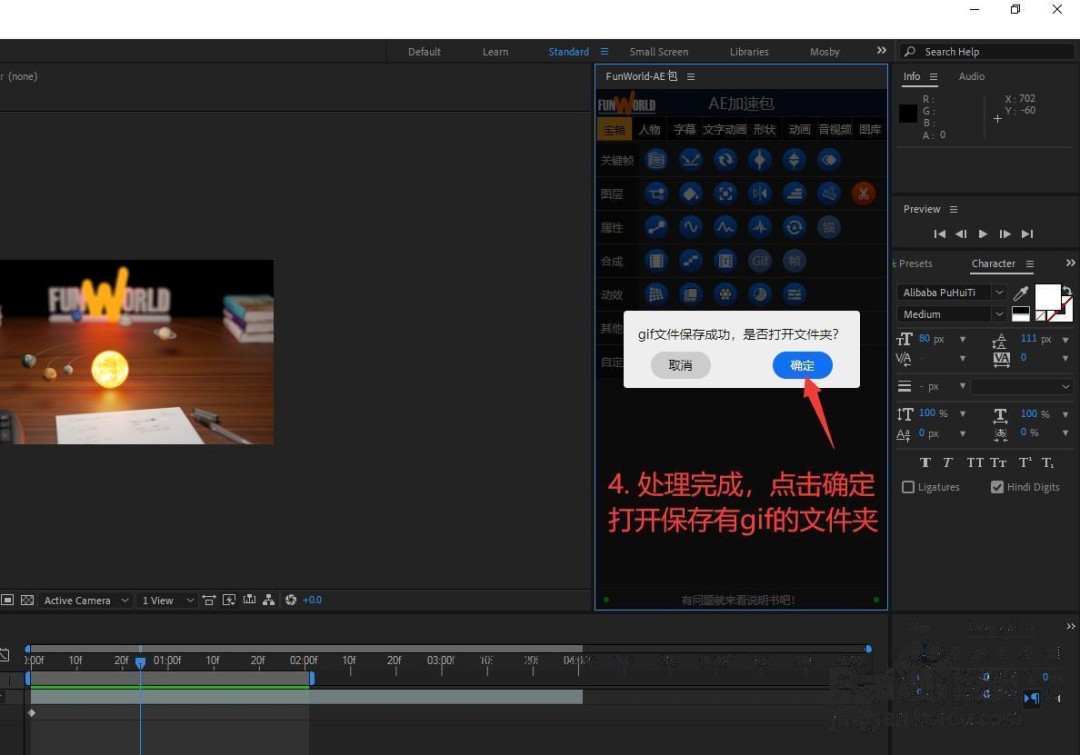
Task: Click the perspective-grid icon in 动效 row
Action: click(x=656, y=295)
